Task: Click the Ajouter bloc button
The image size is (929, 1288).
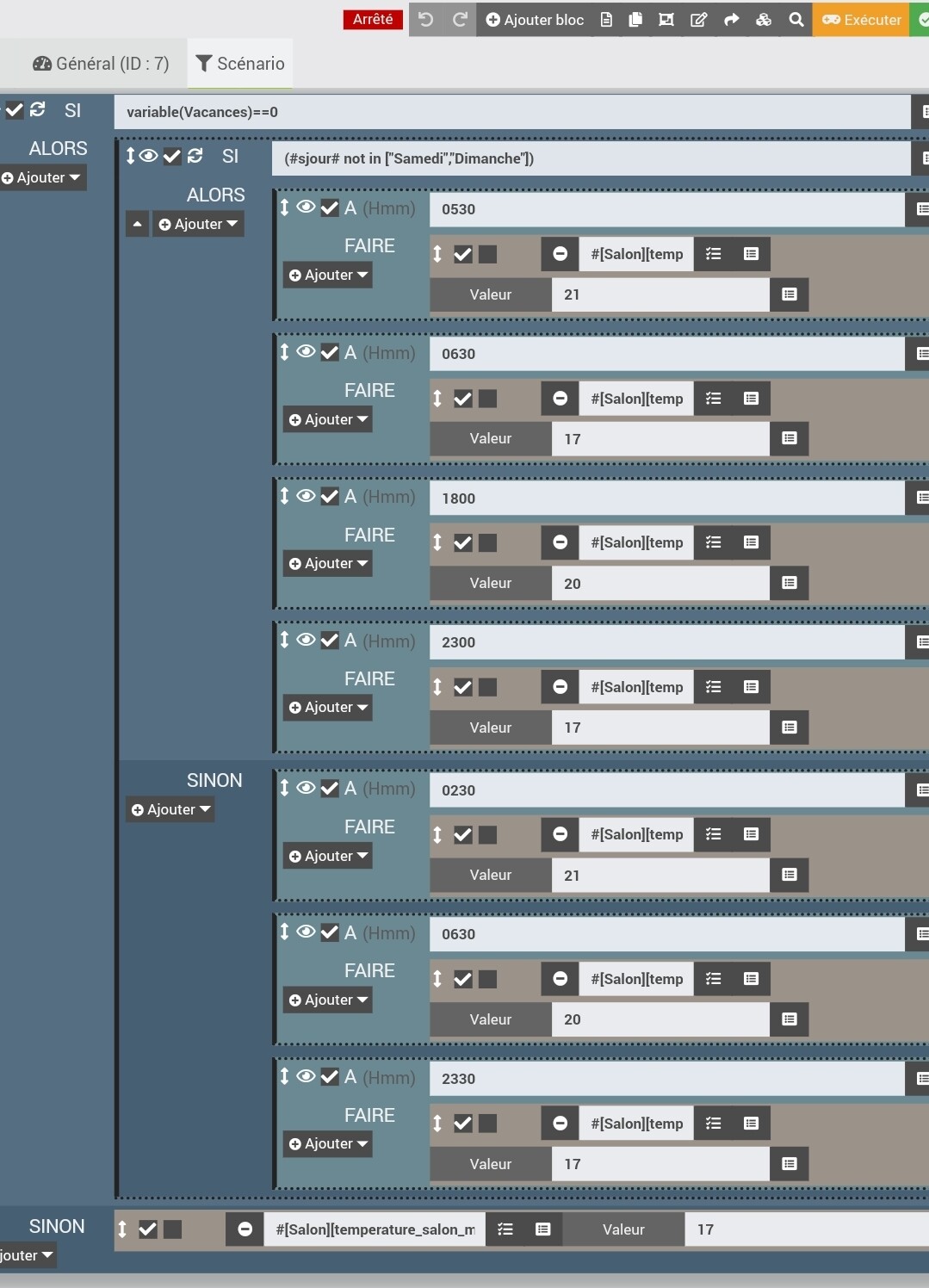Action: [535, 19]
